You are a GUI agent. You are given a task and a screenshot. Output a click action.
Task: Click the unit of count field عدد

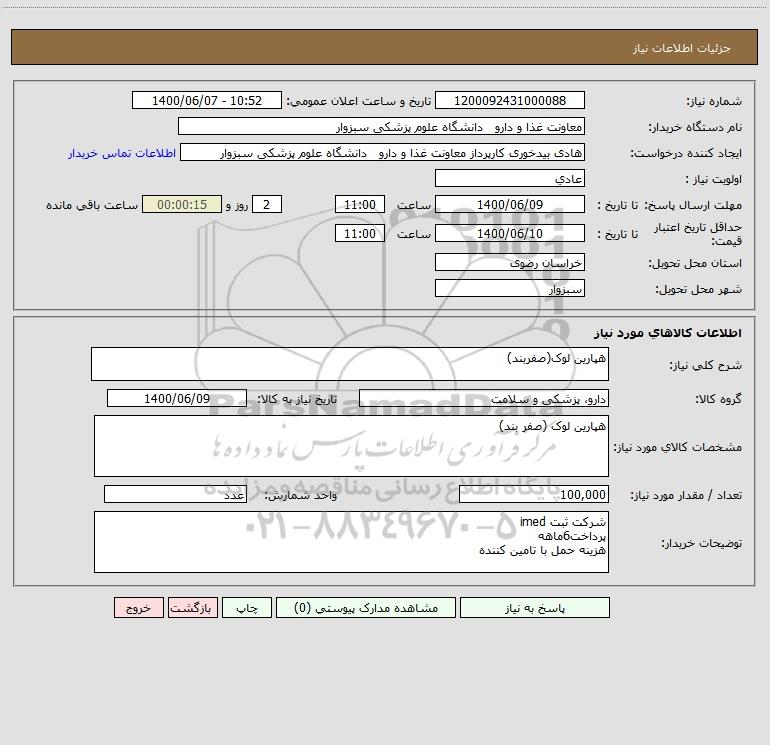[175, 494]
